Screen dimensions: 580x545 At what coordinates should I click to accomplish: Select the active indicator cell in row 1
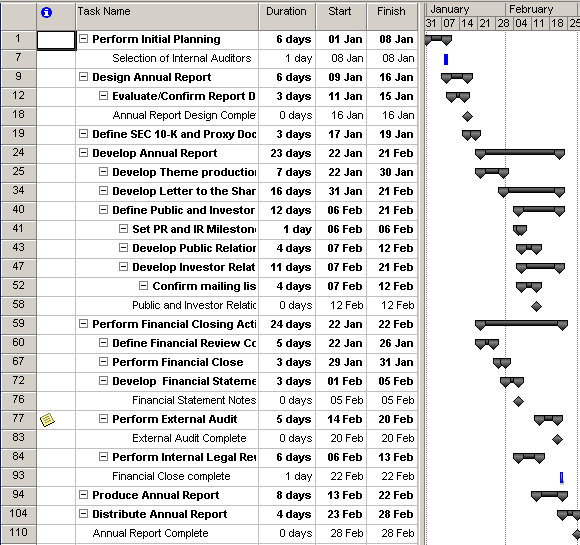[56, 40]
